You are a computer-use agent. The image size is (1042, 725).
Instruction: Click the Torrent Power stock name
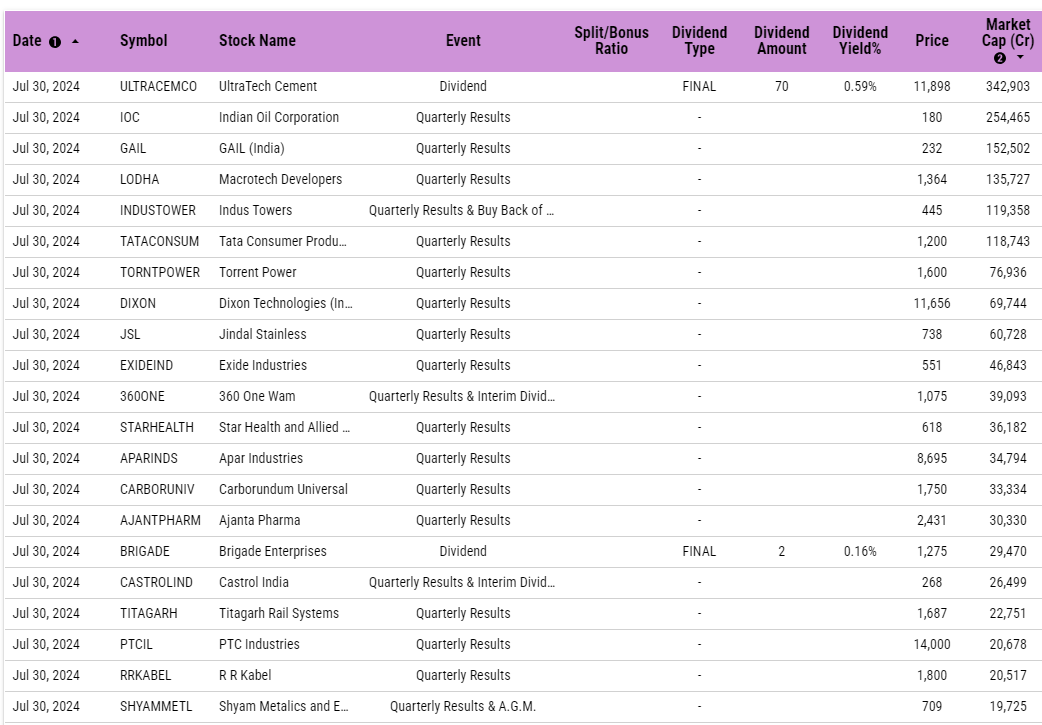tap(258, 272)
